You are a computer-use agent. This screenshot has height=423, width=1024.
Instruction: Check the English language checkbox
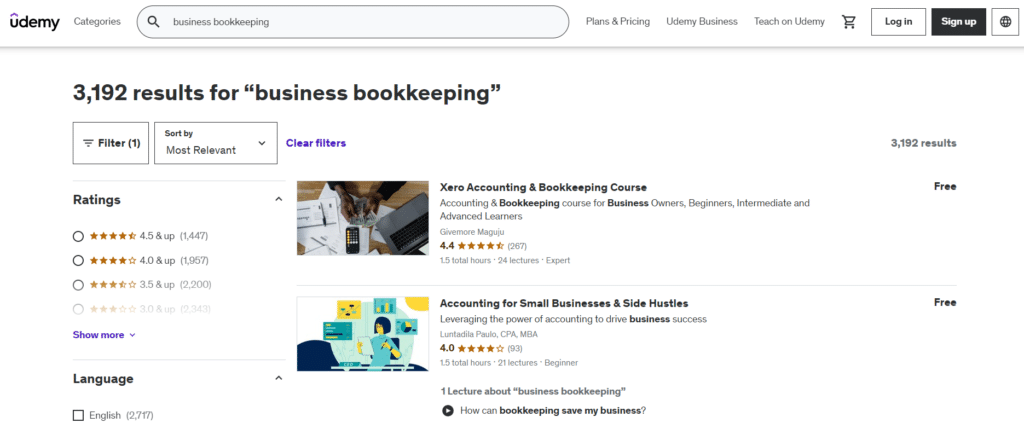point(78,415)
